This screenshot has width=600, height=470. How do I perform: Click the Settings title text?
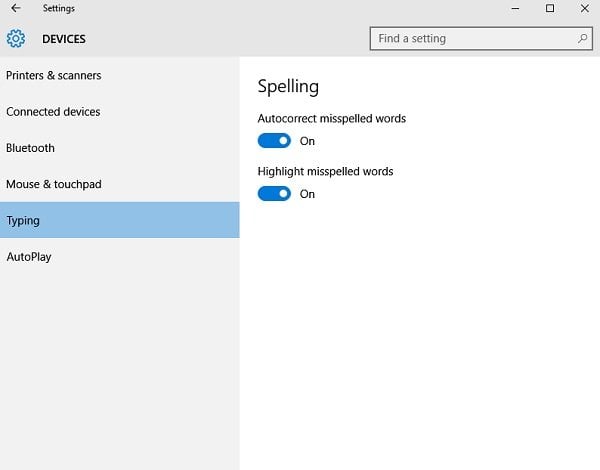59,8
